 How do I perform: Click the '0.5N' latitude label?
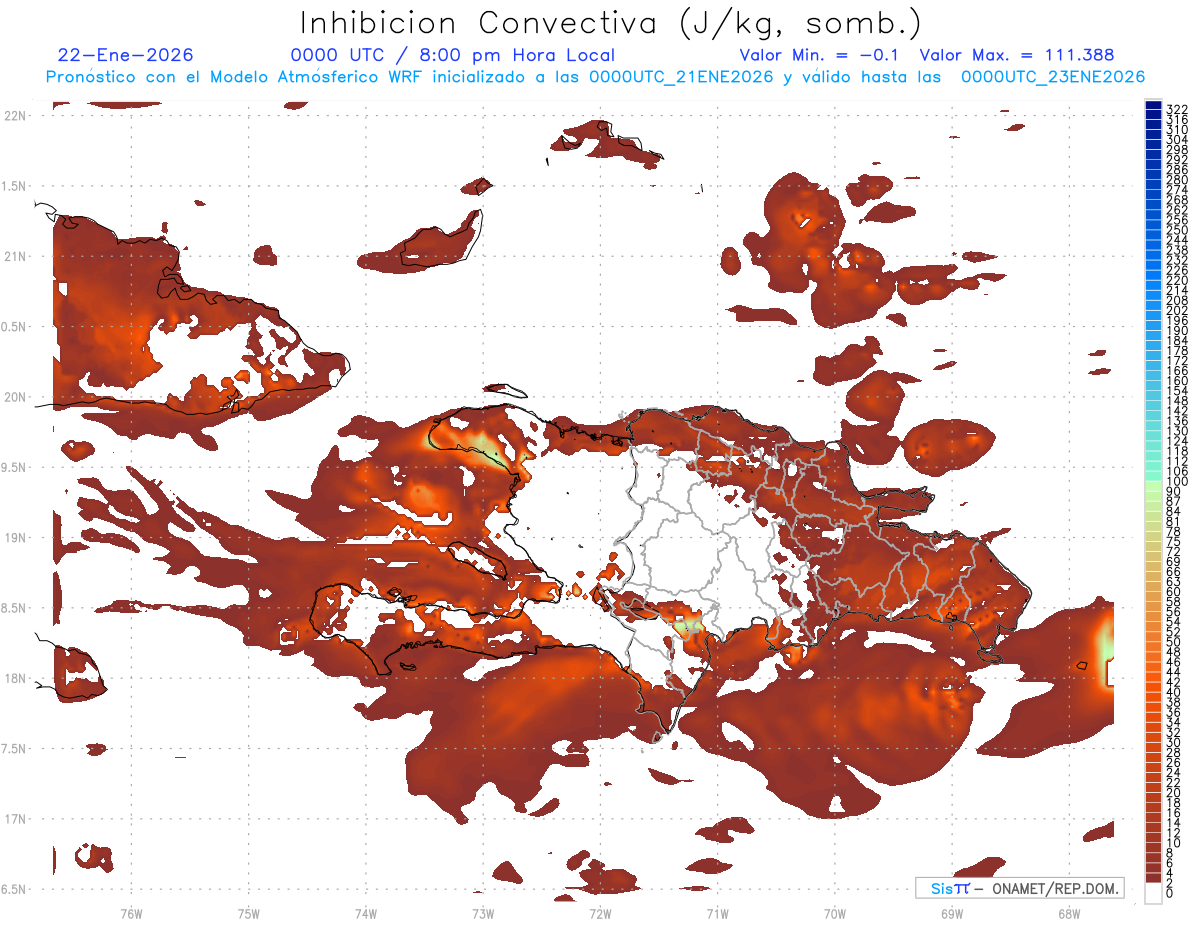click(x=15, y=327)
